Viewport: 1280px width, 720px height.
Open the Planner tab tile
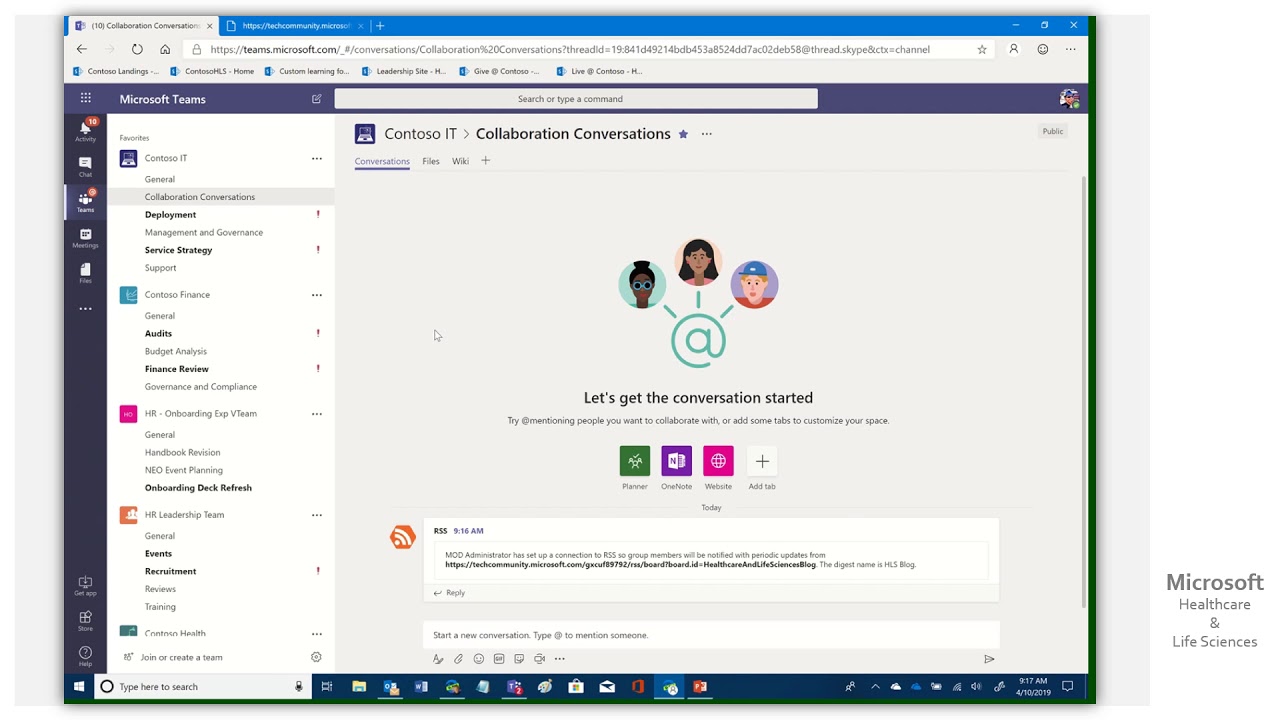[635, 461]
